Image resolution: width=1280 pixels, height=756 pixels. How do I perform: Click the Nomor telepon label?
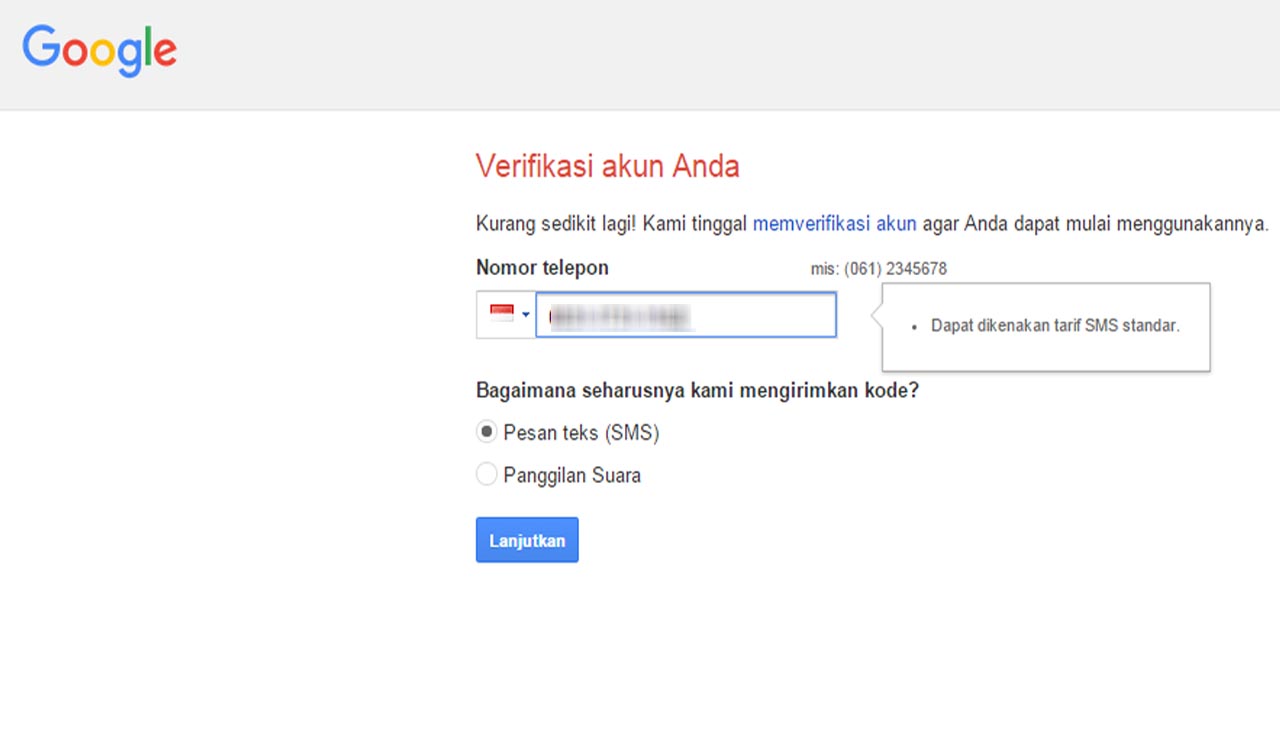pos(542,267)
